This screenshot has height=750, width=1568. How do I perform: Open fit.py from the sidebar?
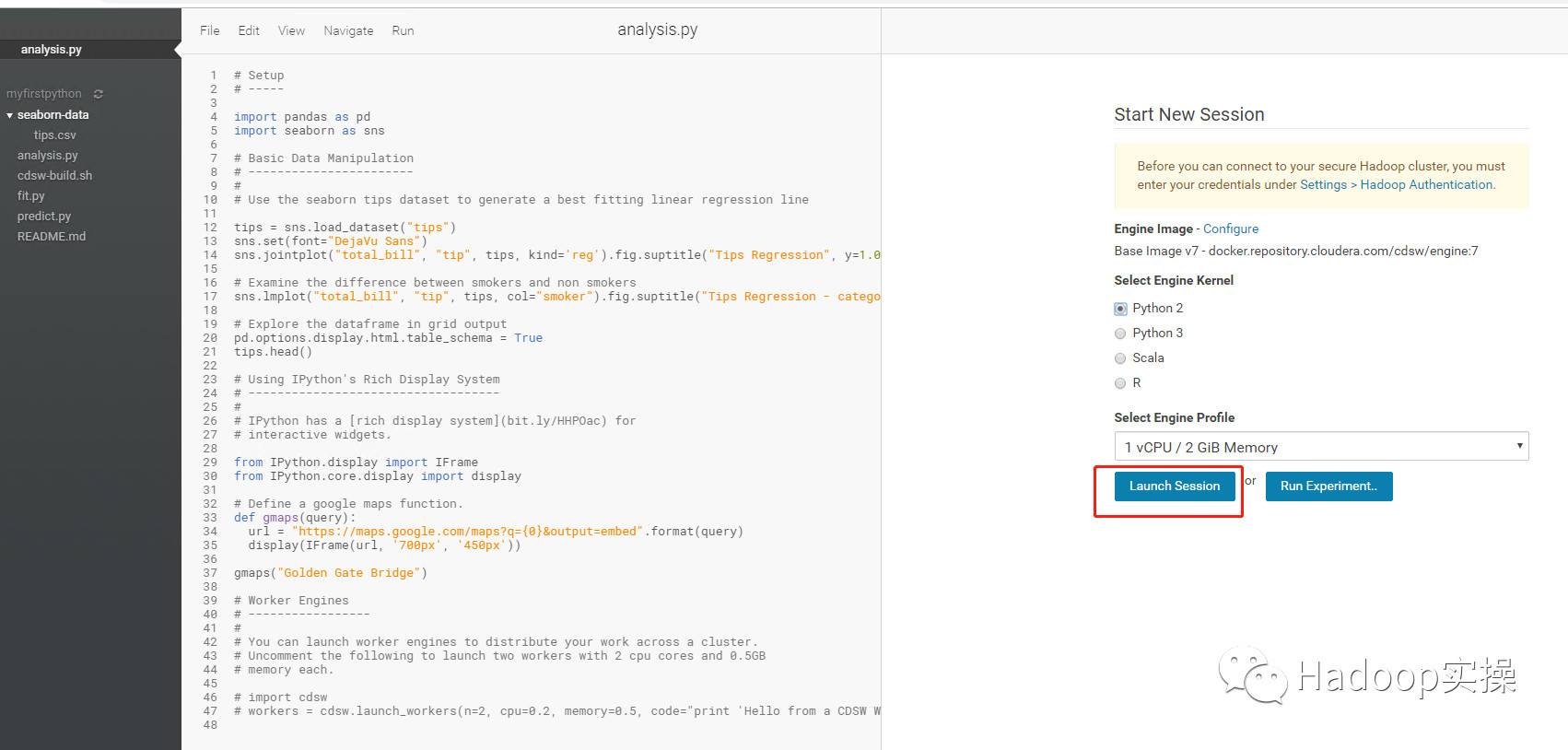point(30,196)
